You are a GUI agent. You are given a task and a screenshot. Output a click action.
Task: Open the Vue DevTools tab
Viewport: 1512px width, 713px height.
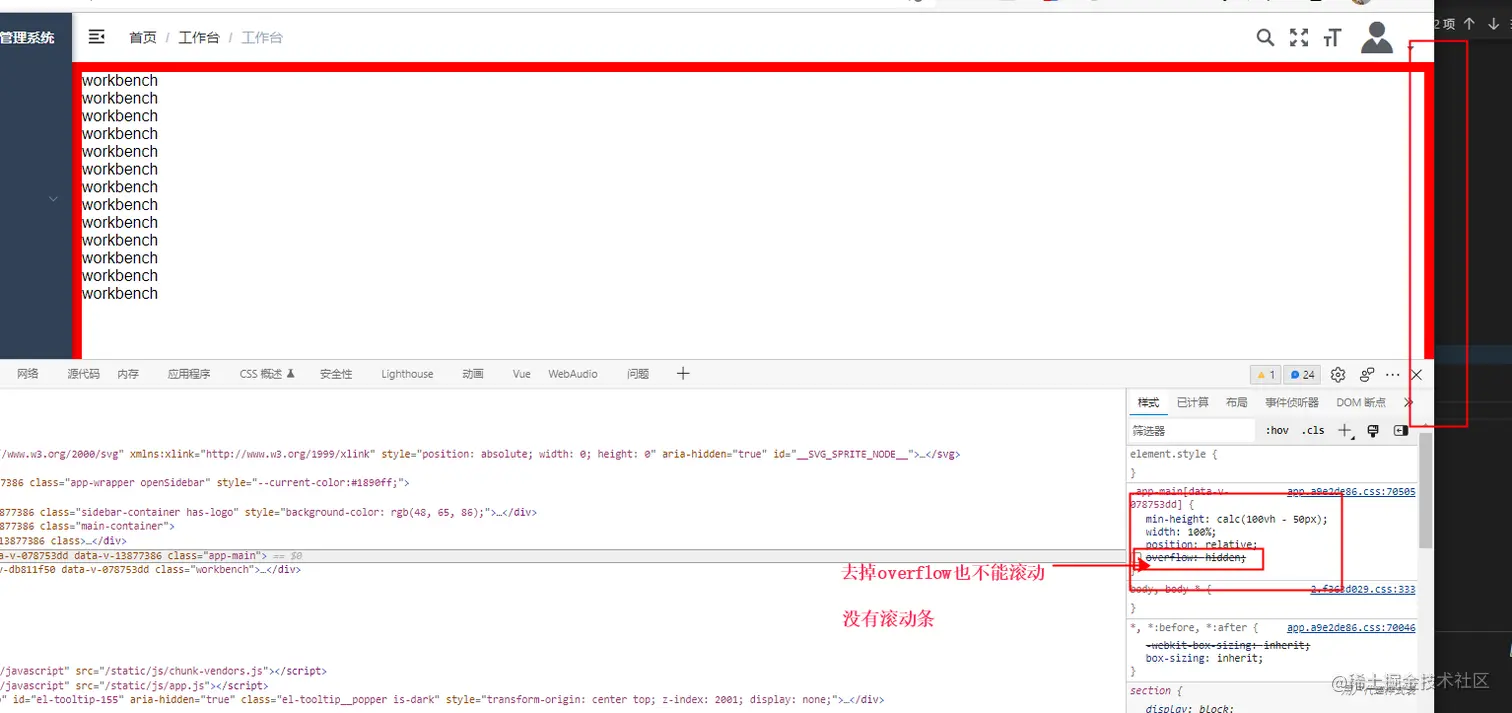(522, 374)
